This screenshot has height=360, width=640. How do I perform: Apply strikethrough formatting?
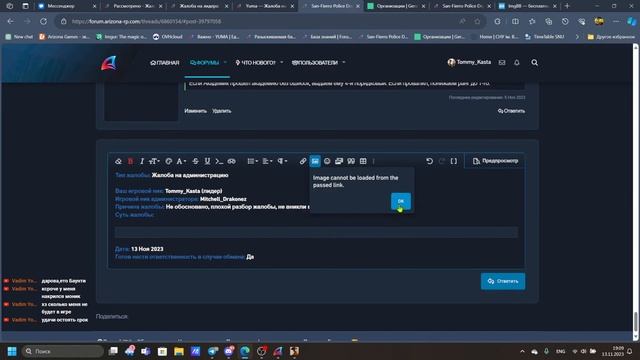pos(196,161)
